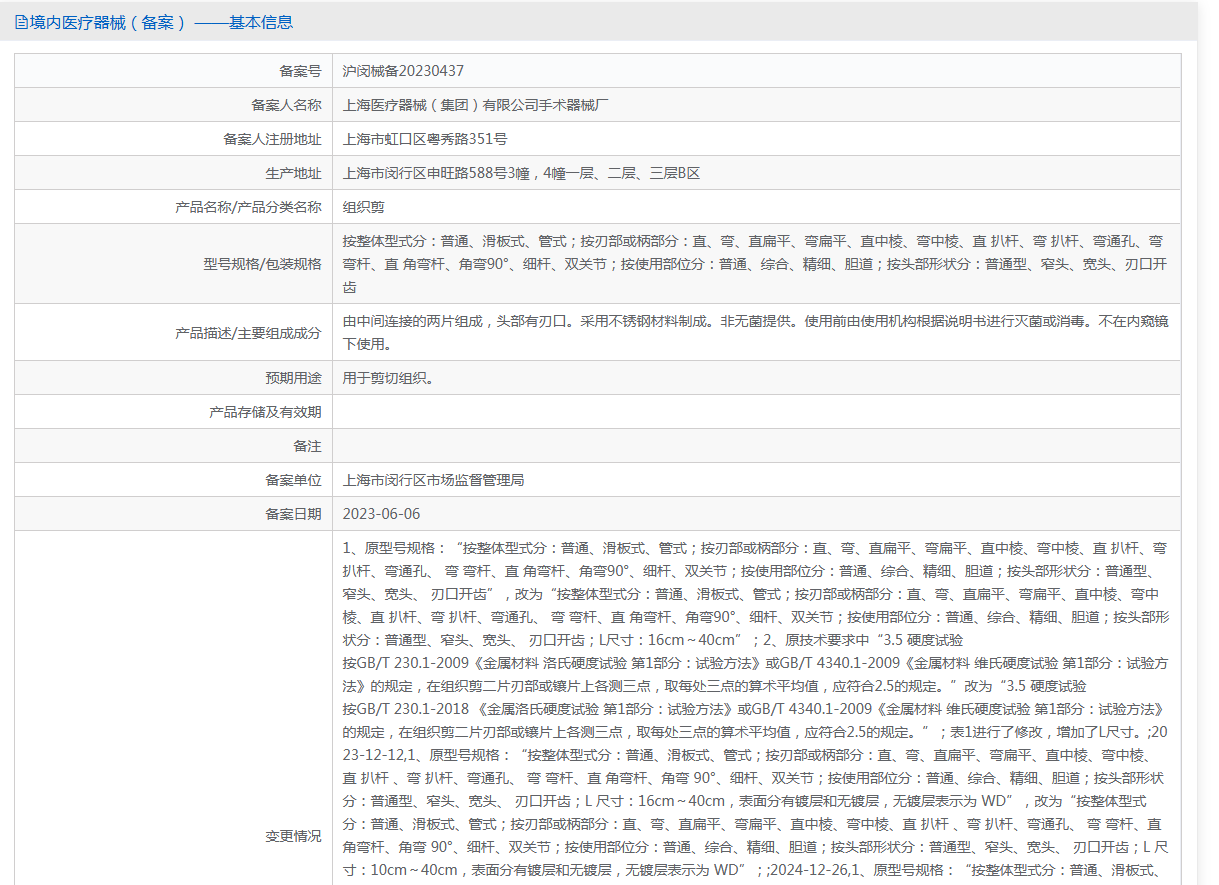Select the filing number 沪闵械备20230437
Image resolution: width=1219 pixels, height=885 pixels.
point(403,71)
